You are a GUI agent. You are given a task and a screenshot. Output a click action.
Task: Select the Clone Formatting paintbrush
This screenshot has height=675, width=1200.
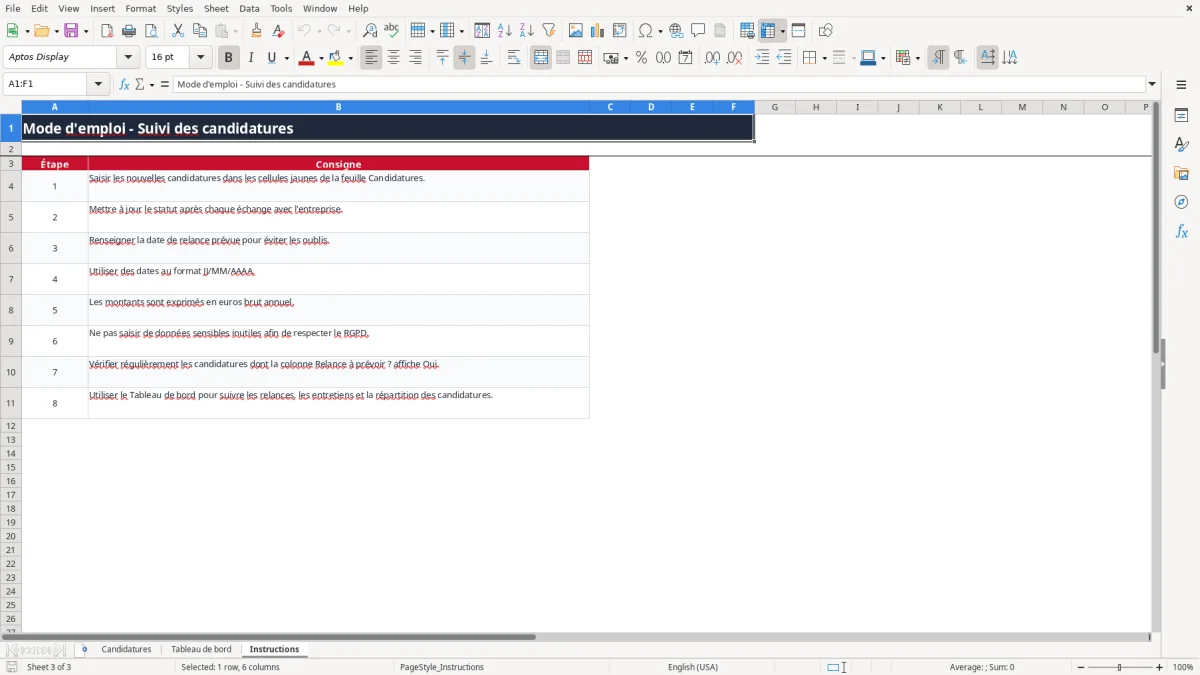tap(256, 31)
